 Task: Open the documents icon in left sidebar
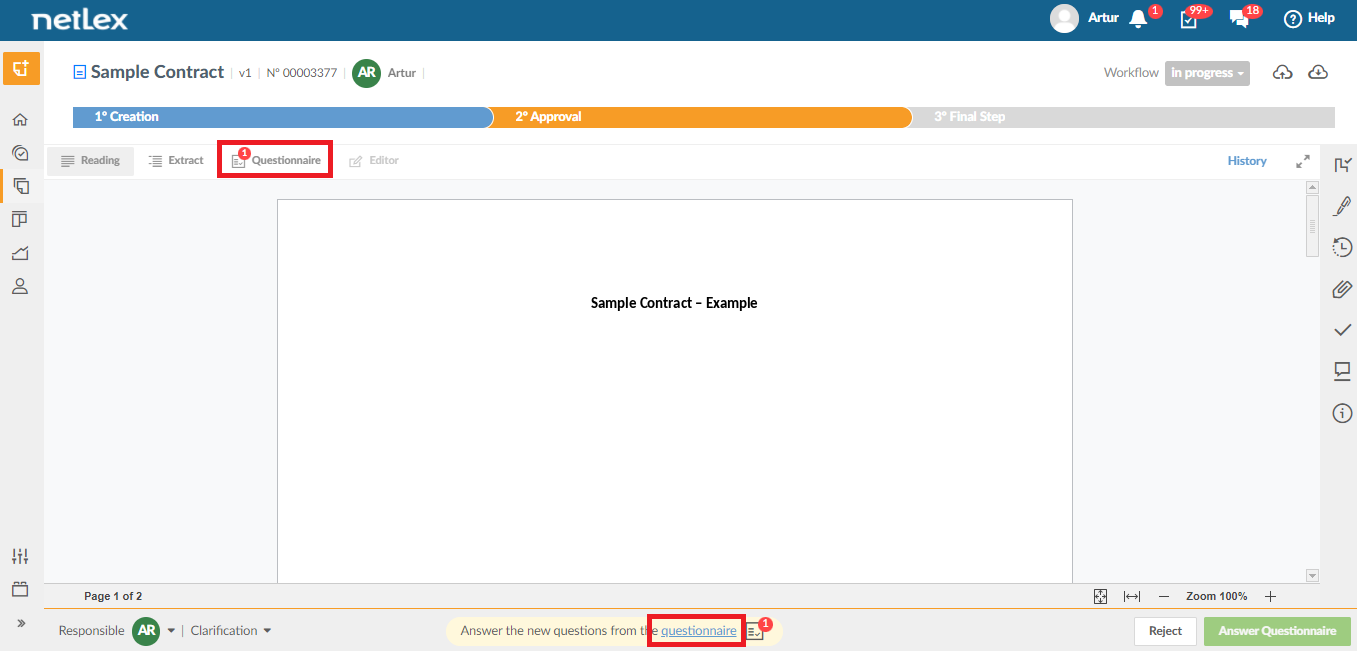point(20,186)
